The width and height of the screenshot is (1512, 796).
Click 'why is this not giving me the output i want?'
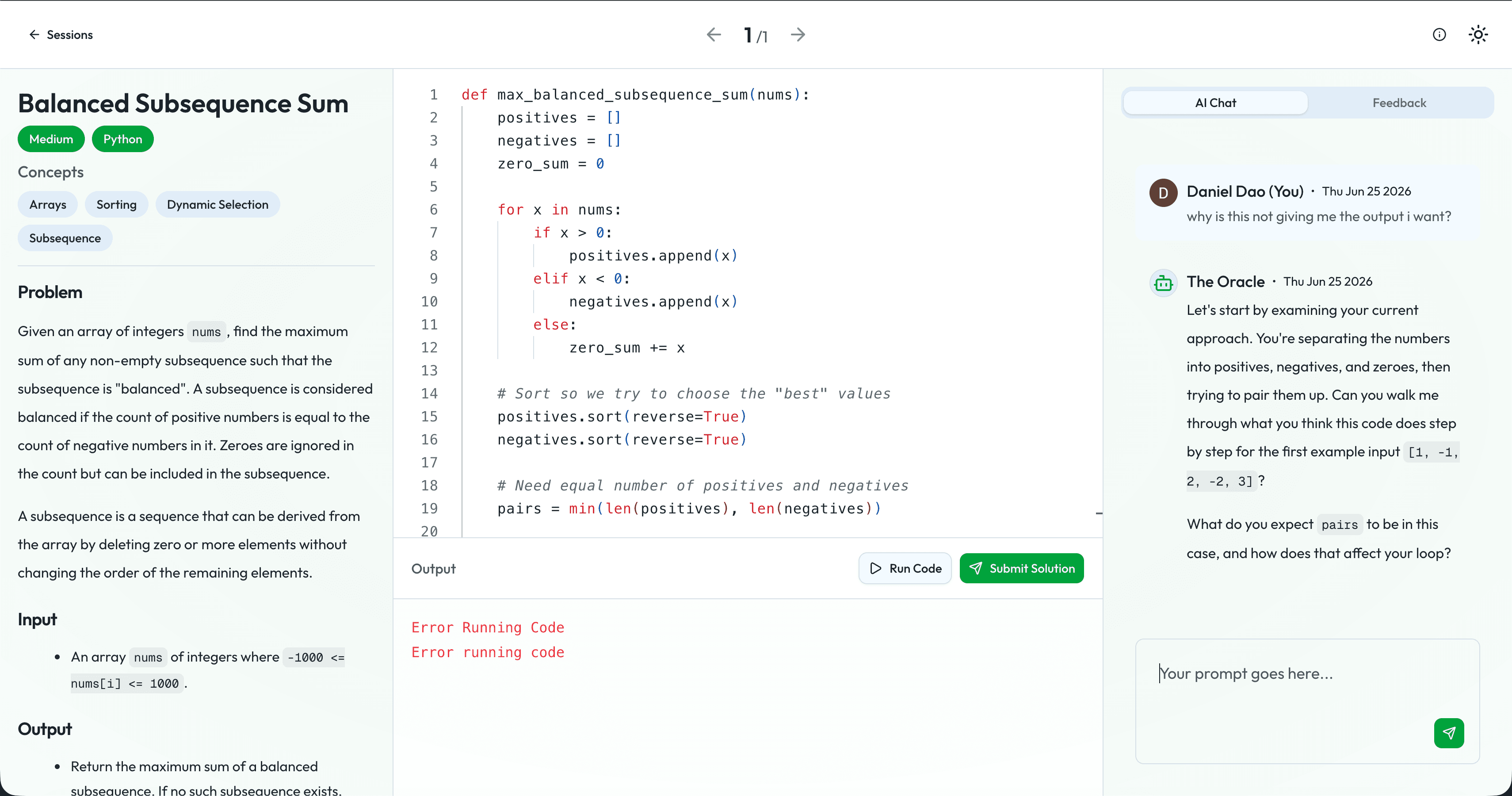[x=1318, y=216]
